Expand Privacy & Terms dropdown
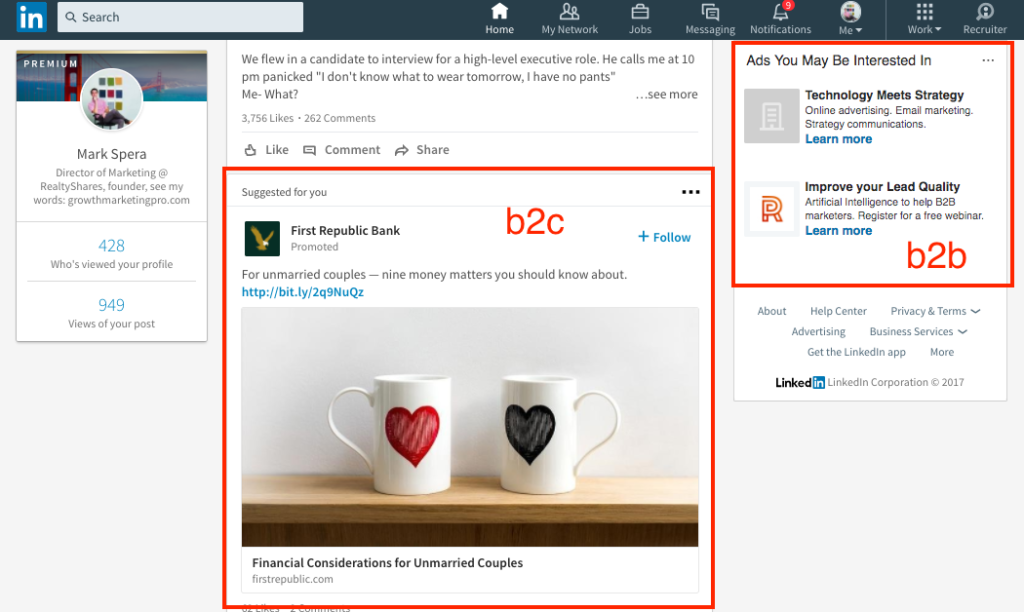 pos(935,311)
